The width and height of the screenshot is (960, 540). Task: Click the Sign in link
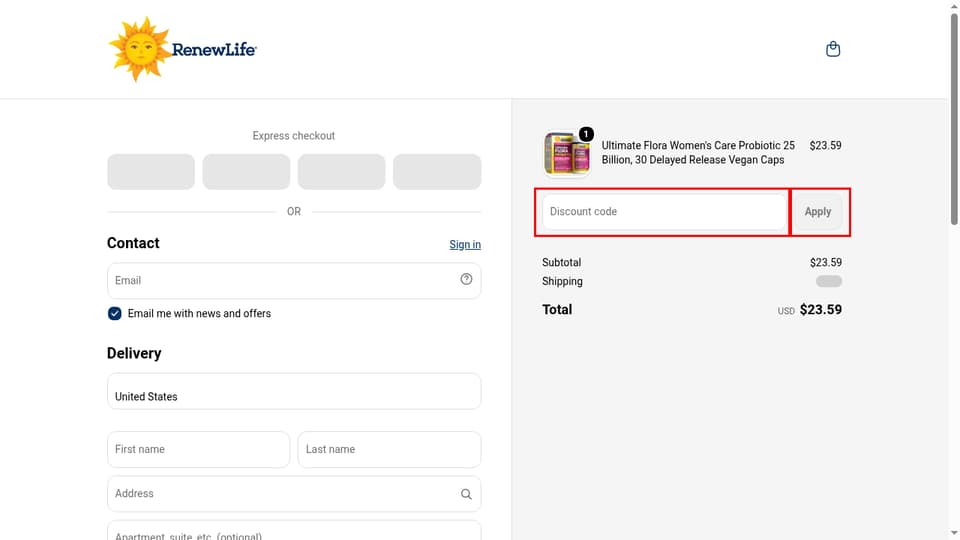(x=465, y=245)
